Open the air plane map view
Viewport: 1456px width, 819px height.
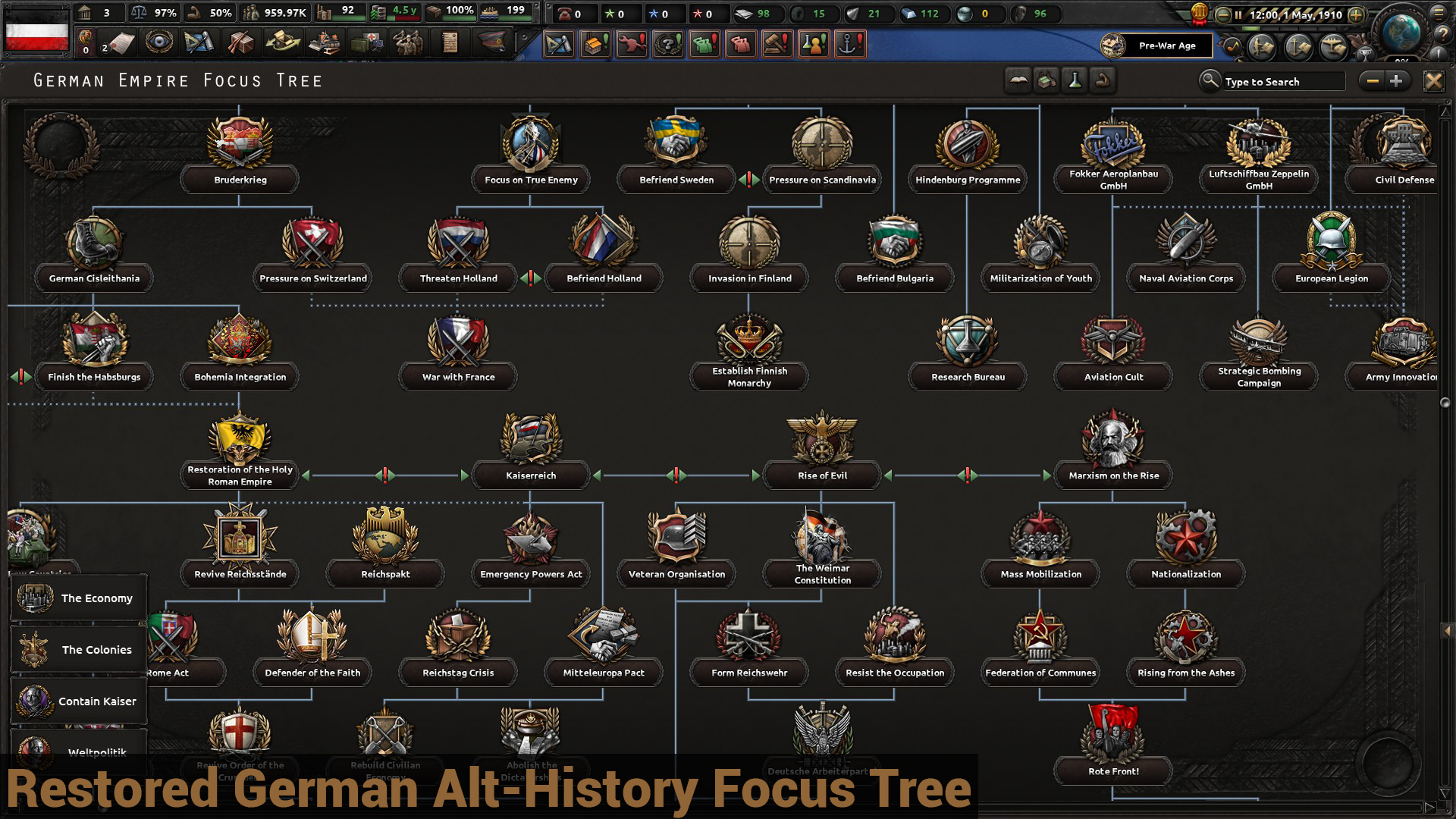click(1334, 47)
